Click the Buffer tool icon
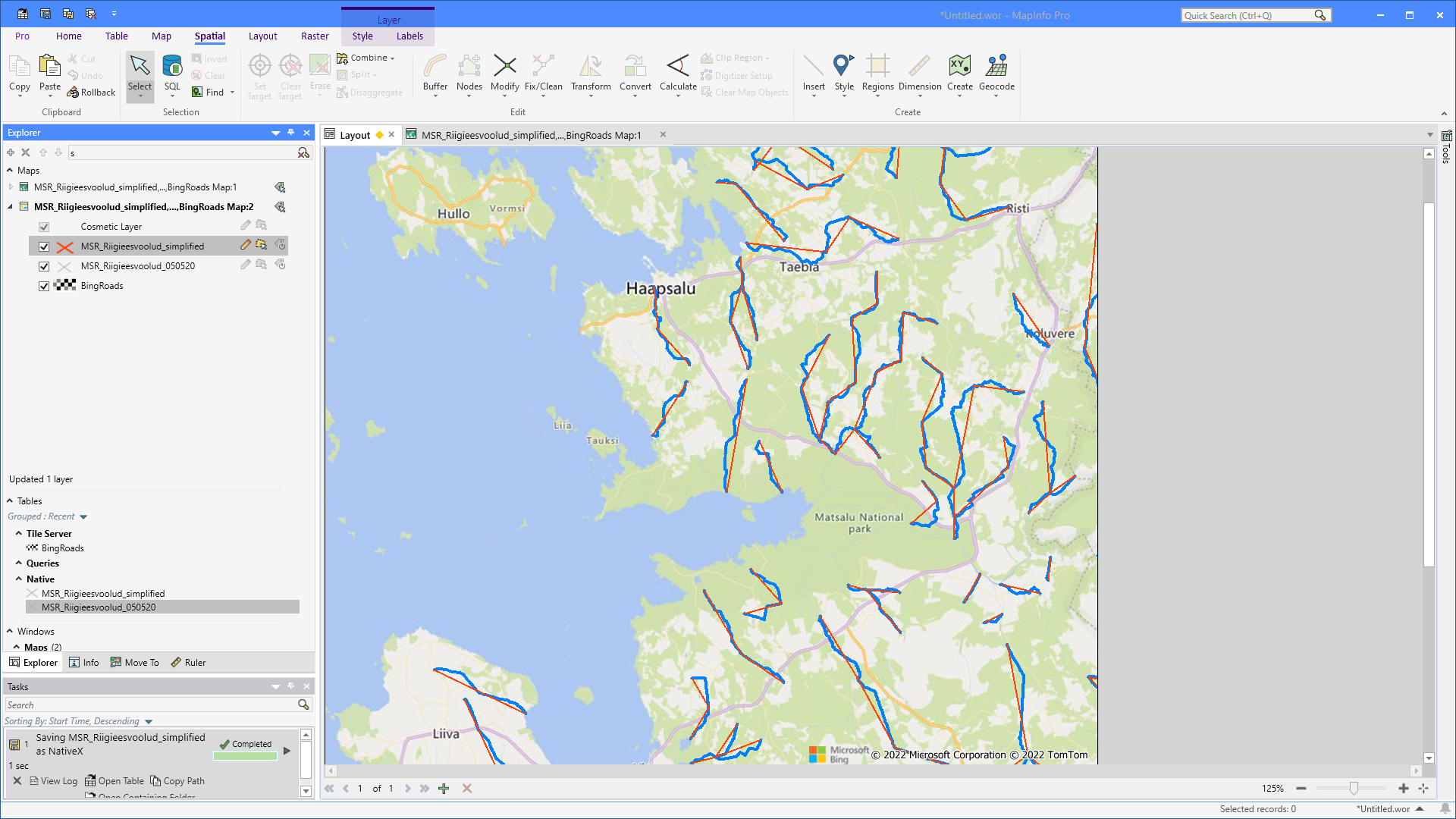Screen dimensions: 1456x819 pyautogui.click(x=435, y=67)
